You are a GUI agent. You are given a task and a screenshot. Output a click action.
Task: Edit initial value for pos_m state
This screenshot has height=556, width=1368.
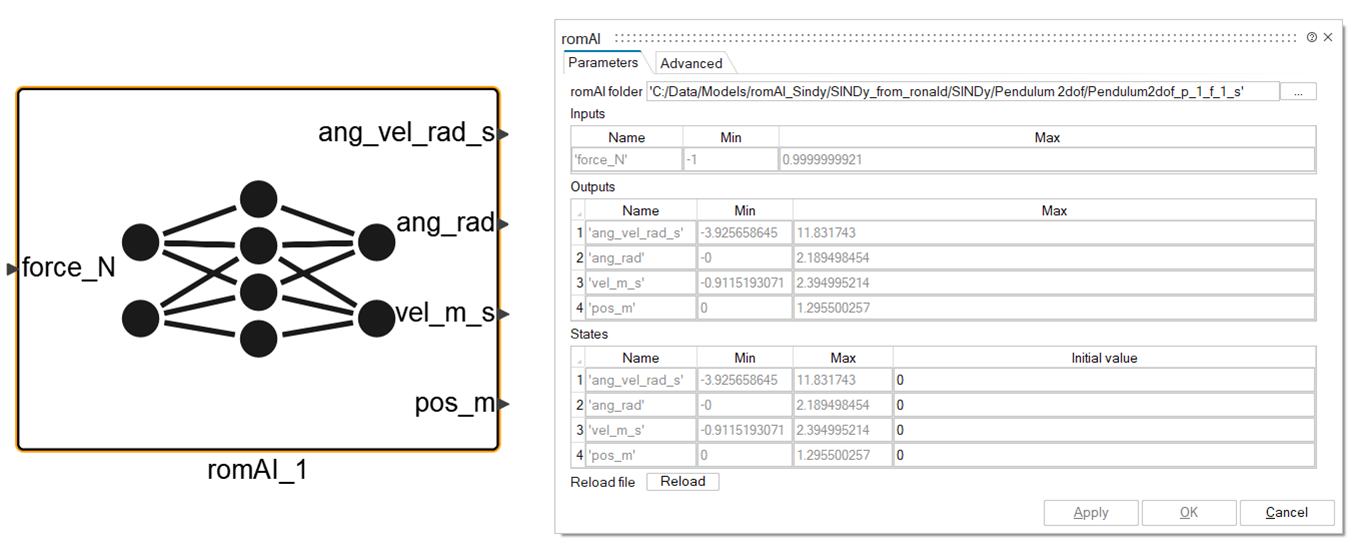(x=1103, y=455)
